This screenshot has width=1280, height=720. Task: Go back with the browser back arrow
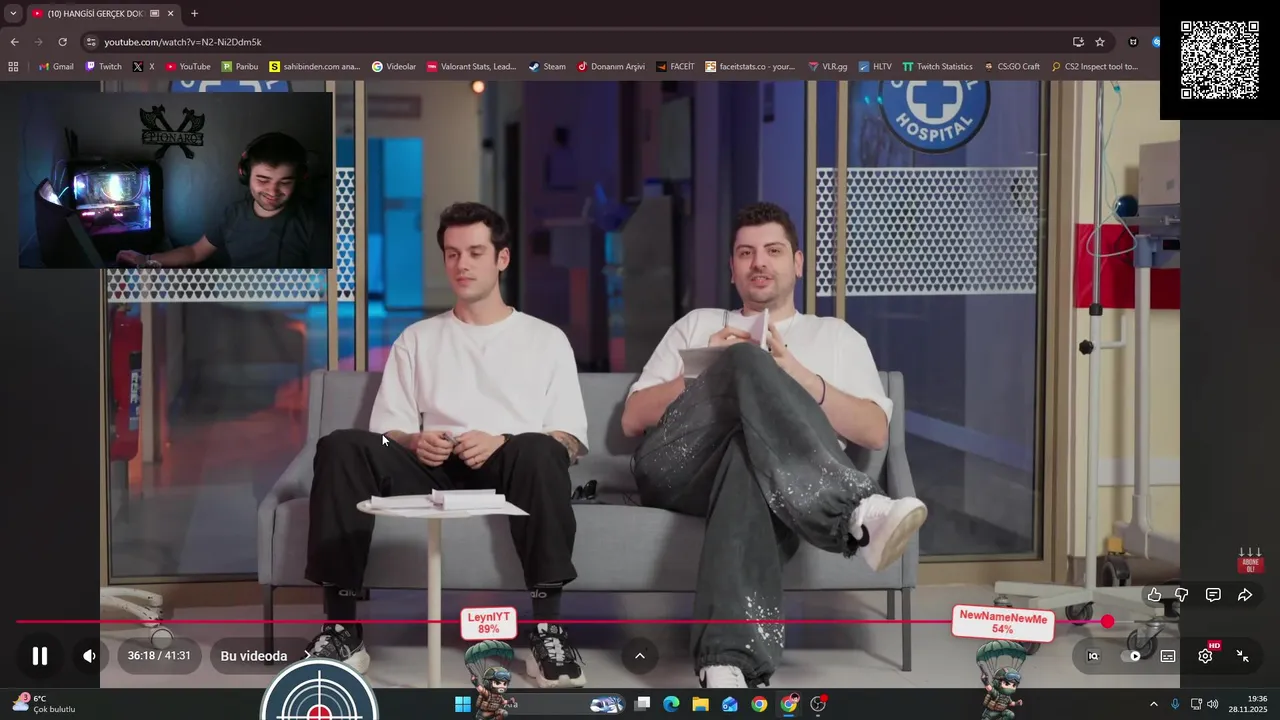[14, 42]
